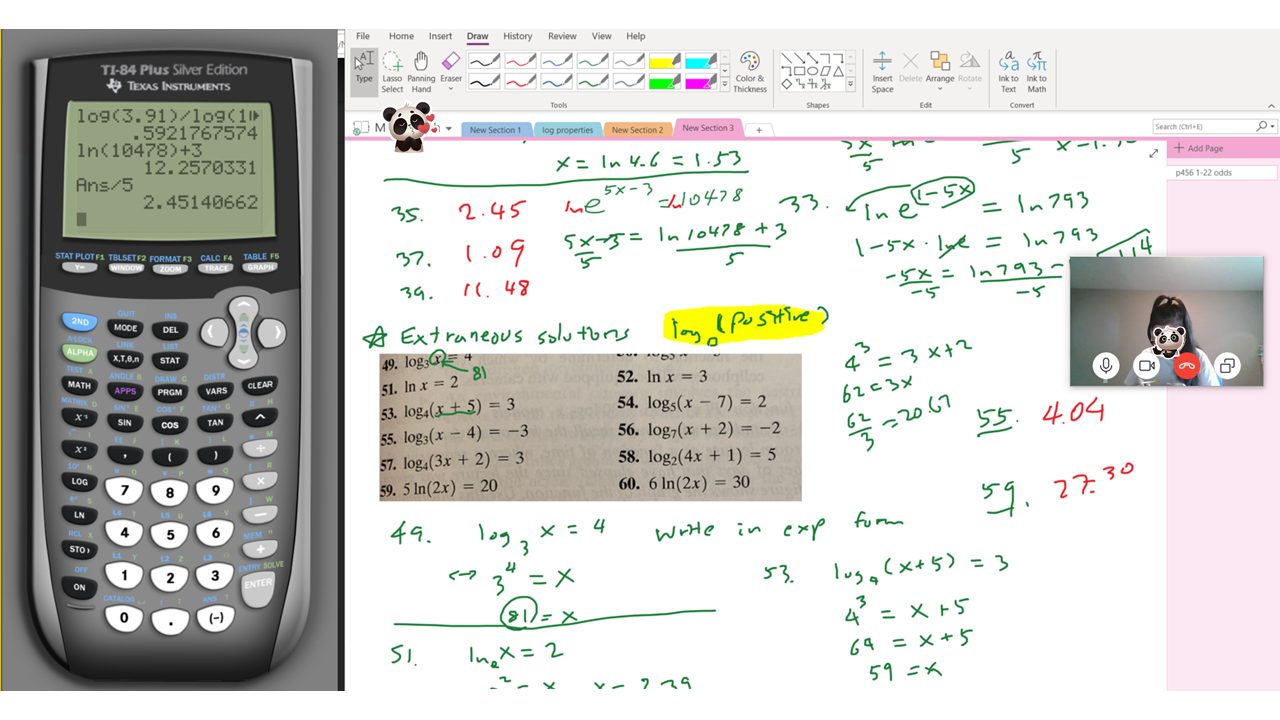Open the Arrange dropdown menu
Screen dimensions: 1280x720
(x=940, y=71)
